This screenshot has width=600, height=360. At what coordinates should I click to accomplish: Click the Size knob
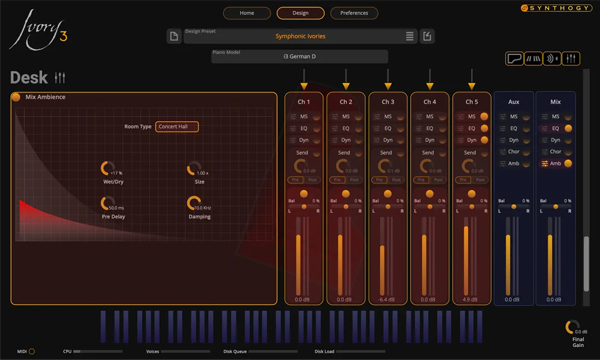[x=193, y=168]
